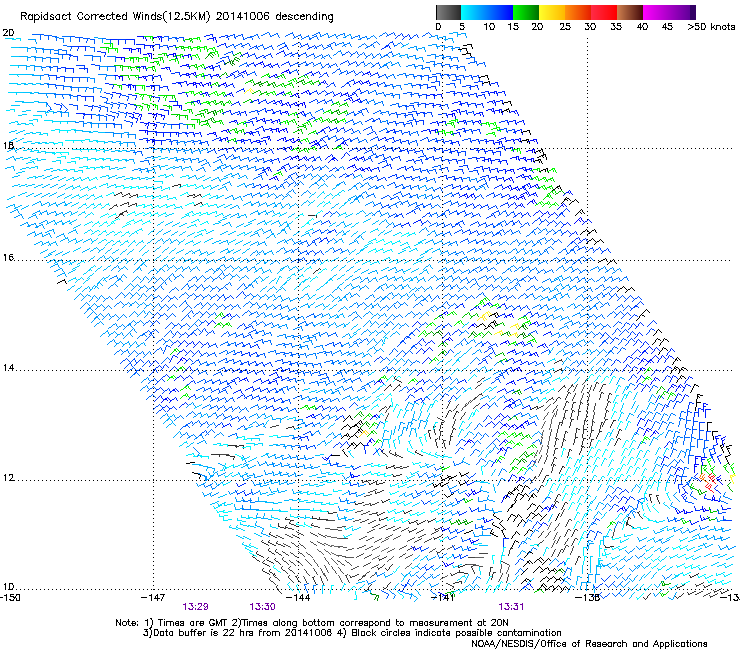This screenshot has height=650, width=740.
Task: Click the longitude label -141
Action: coord(443,598)
